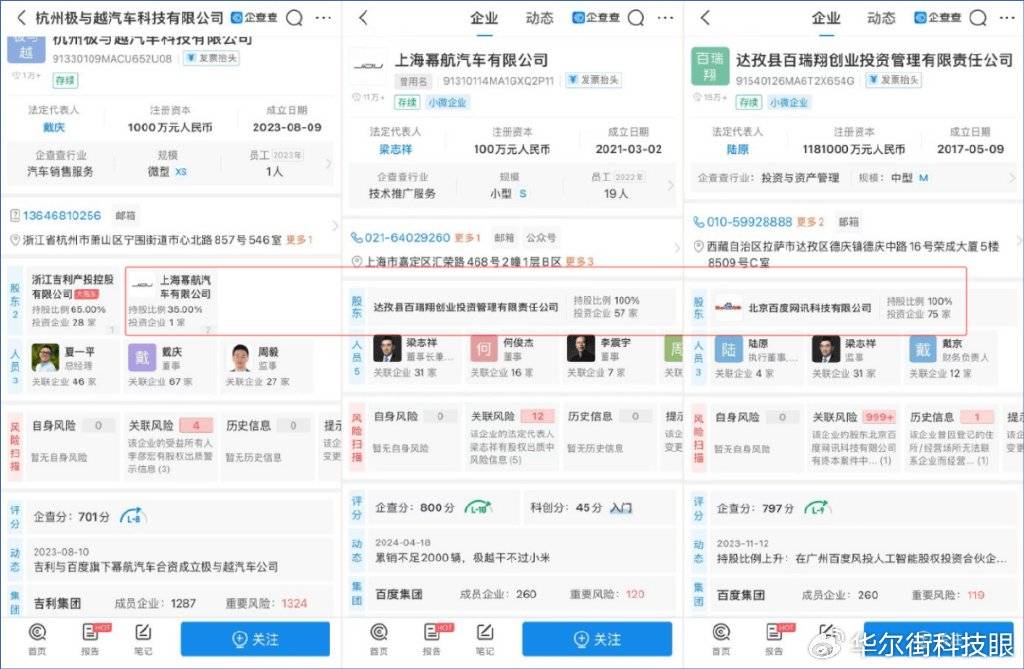Tap 北京百度网讯 shareholder logo icon
Viewport: 1024px width, 669px height.
pos(728,307)
